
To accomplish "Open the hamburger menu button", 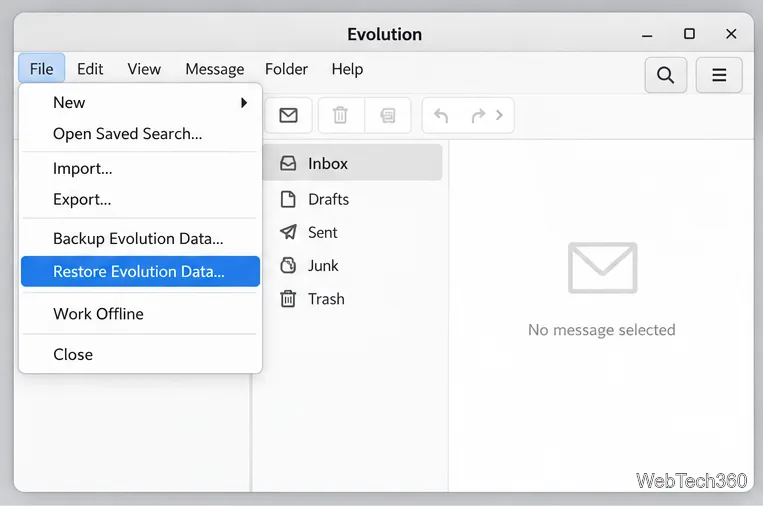I will (x=719, y=75).
